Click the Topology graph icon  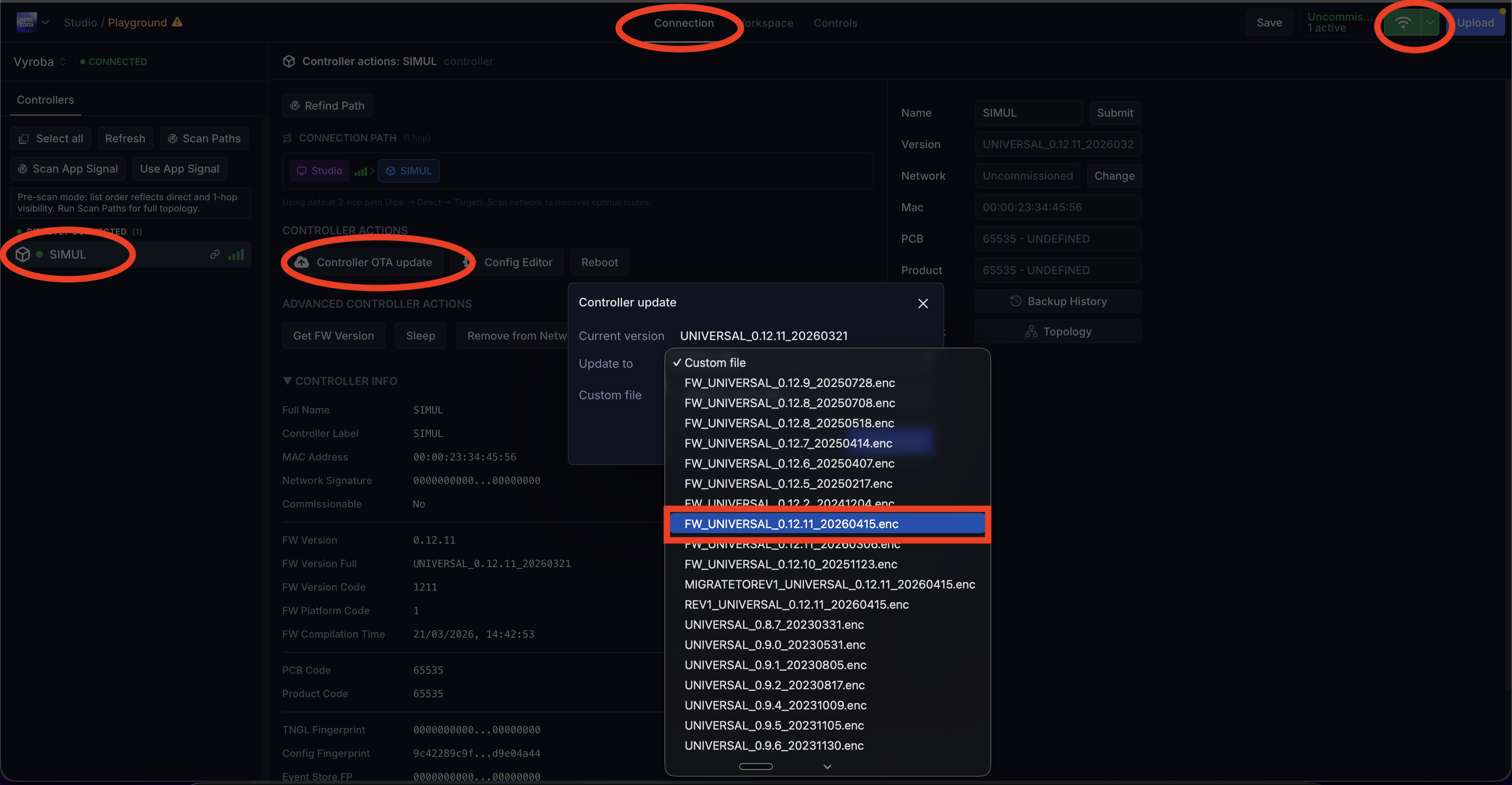(x=1031, y=331)
